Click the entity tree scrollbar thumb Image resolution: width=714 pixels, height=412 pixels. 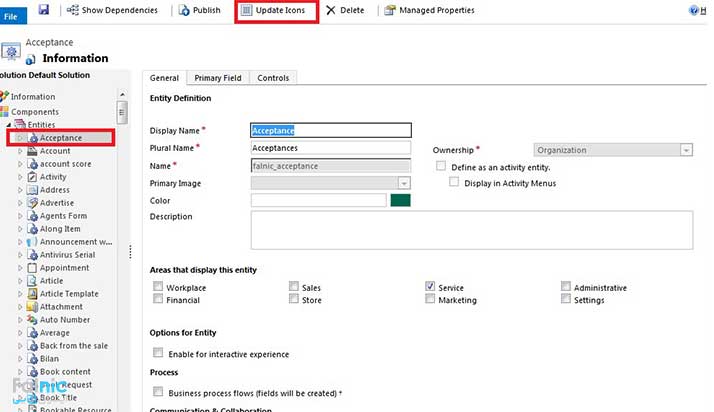[122, 112]
